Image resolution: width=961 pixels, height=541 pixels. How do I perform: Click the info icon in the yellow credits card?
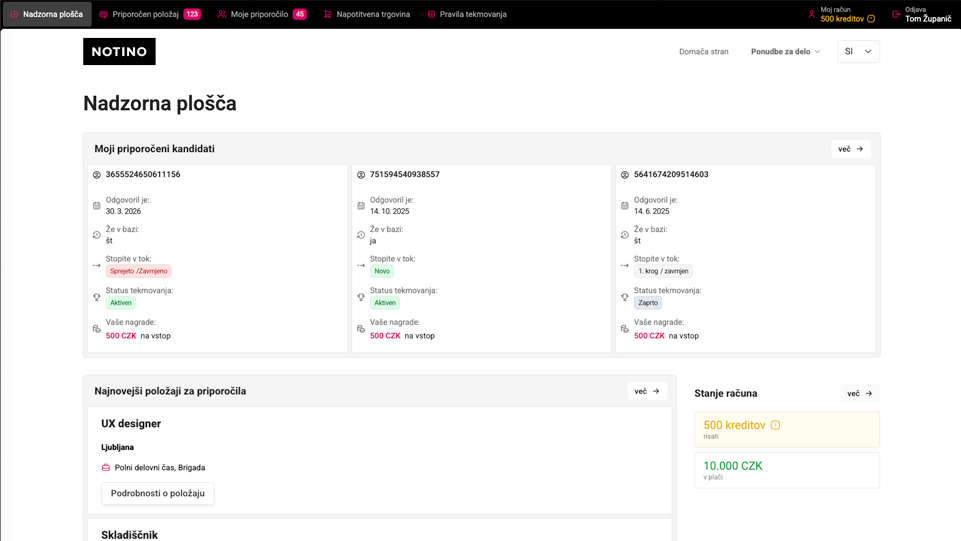click(775, 425)
